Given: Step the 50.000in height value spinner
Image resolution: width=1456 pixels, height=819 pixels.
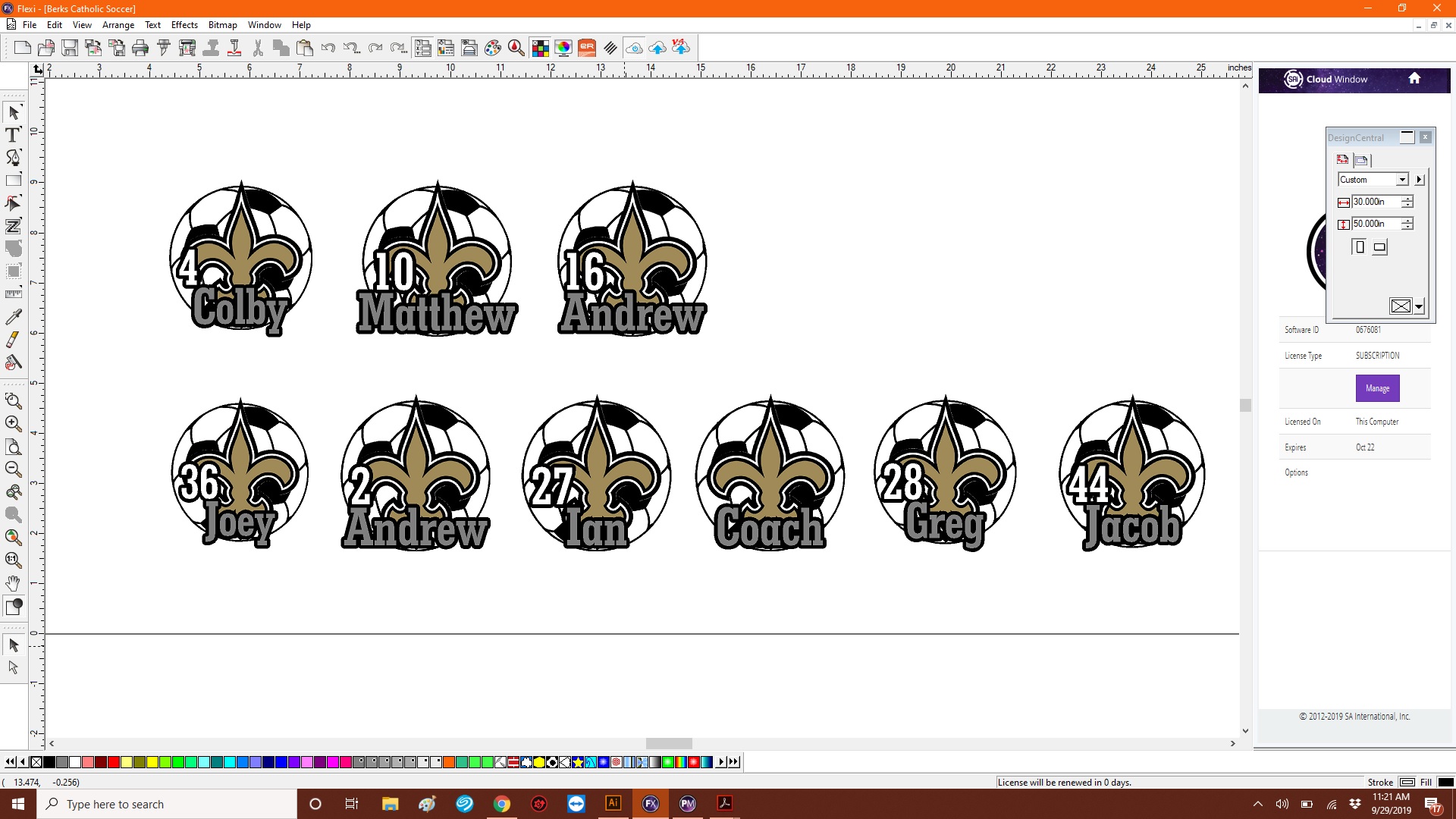Looking at the screenshot, I should (1407, 224).
